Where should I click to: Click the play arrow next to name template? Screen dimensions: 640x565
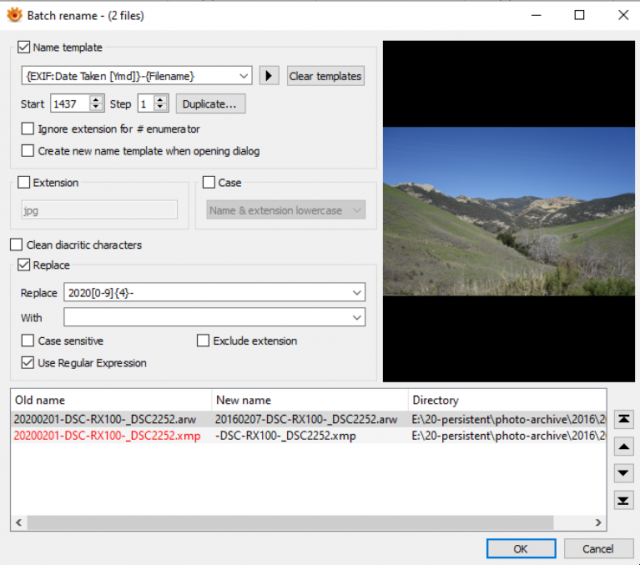(x=269, y=76)
